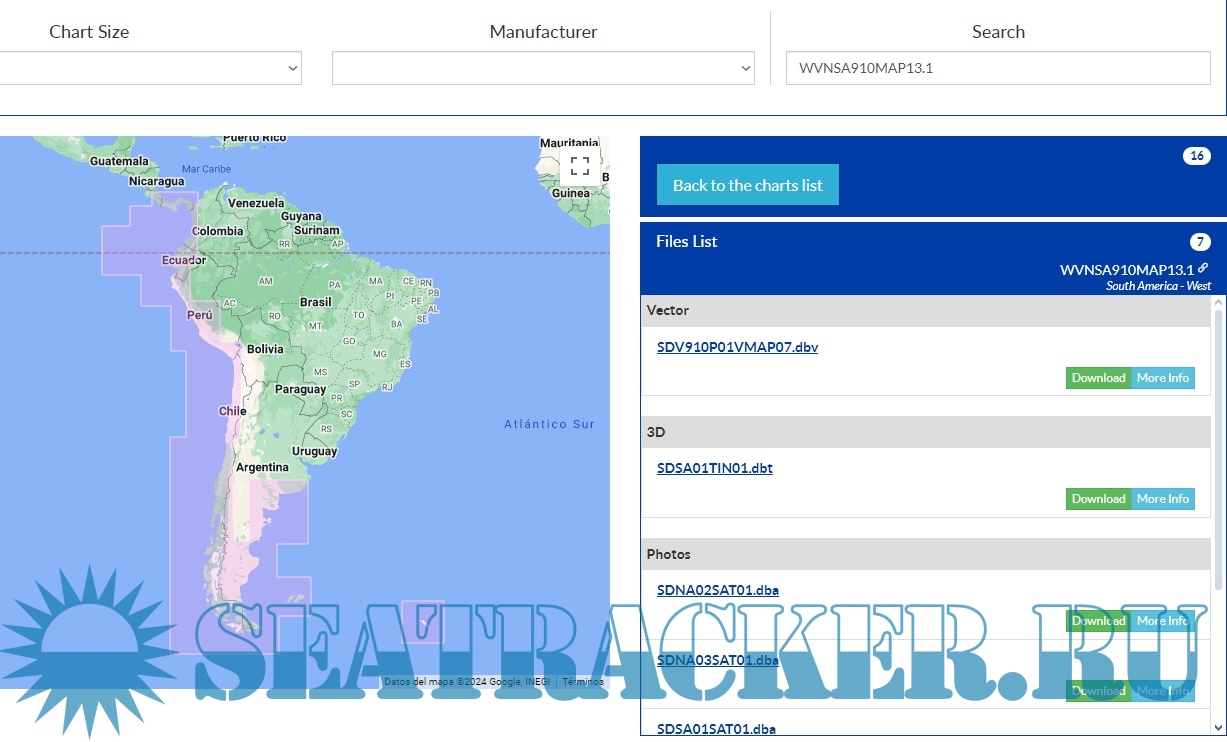The image size is (1227, 742).
Task: Open the SDNA03SAT01.dba file link
Action: (x=717, y=660)
